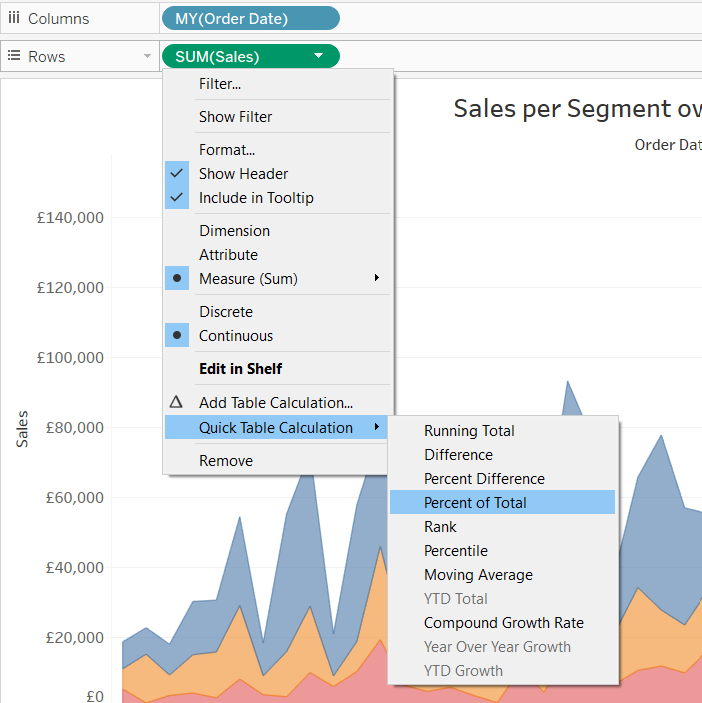Image resolution: width=702 pixels, height=703 pixels.
Task: Toggle the Show Header checkmark
Action: click(177, 174)
